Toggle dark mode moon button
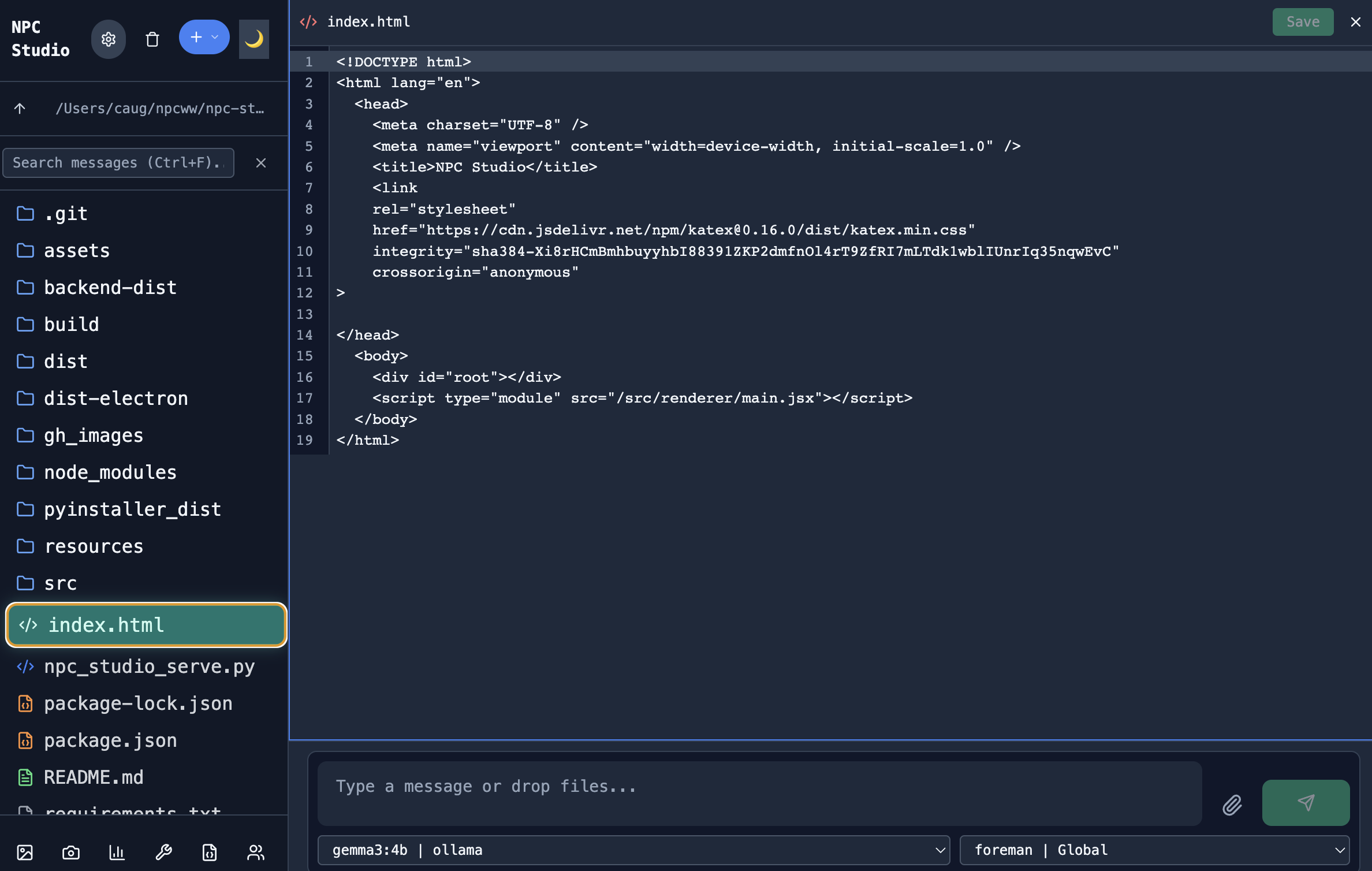The height and width of the screenshot is (871, 1372). 253,39
